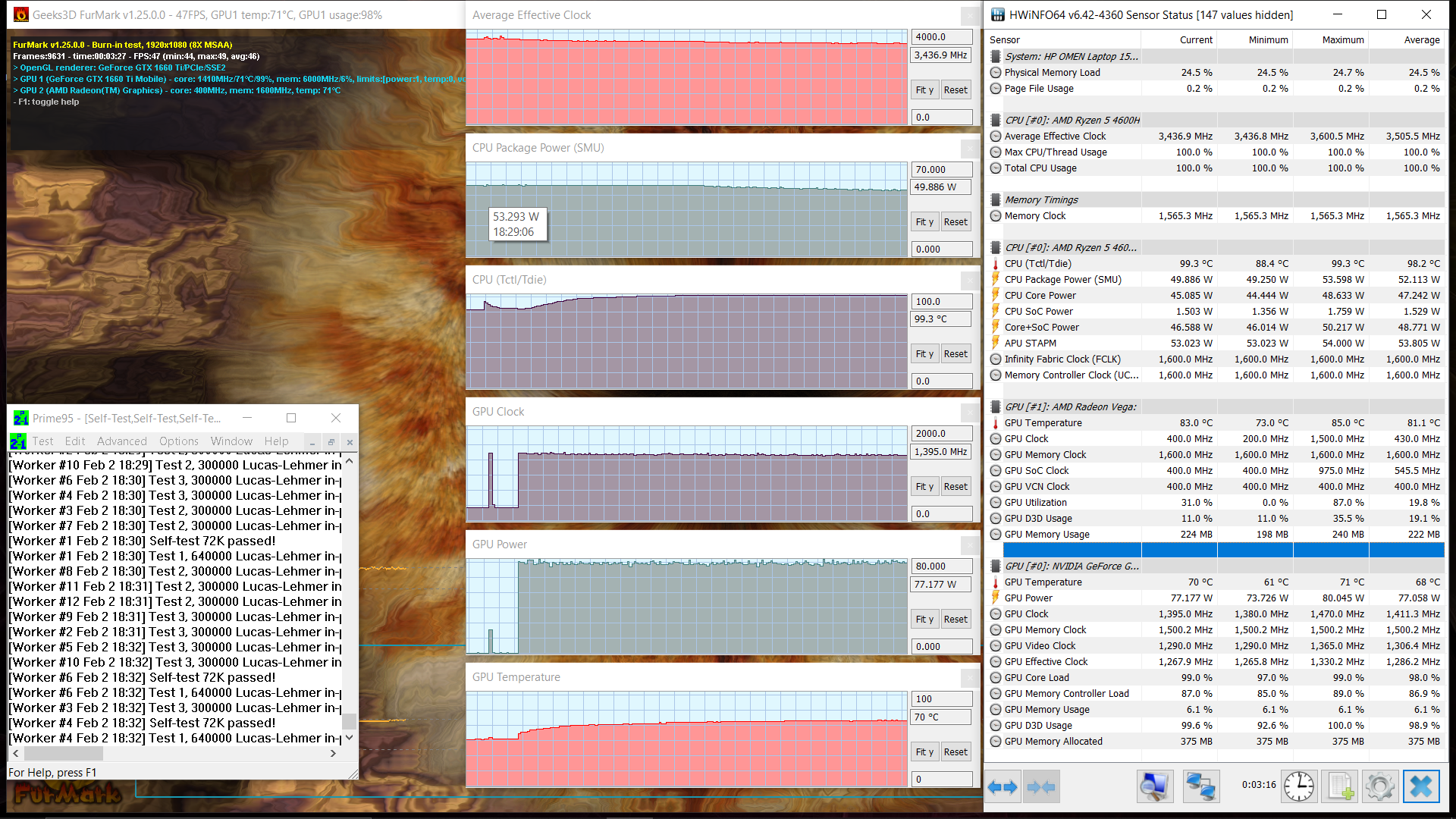
Task: Click Fit y on GPU Temperature graph
Action: [x=924, y=752]
